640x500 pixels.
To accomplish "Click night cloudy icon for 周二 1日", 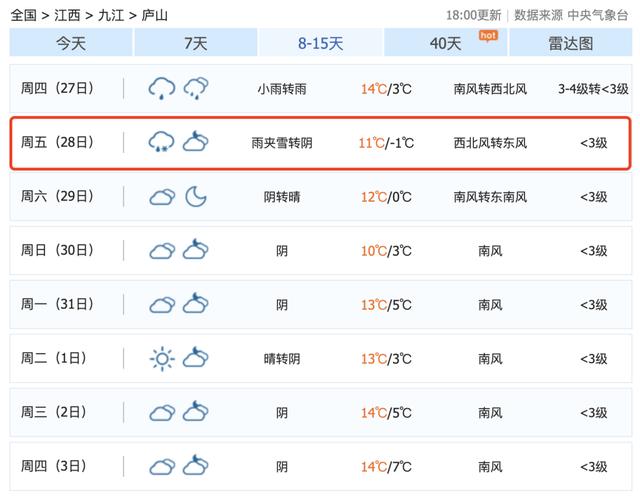I will click(196, 357).
